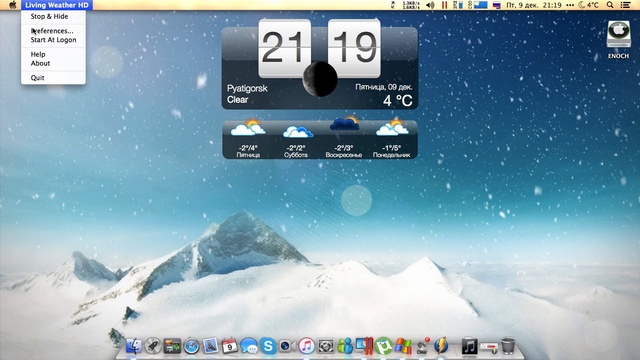Open Messages chat bubble in dock
The height and width of the screenshot is (360, 640).
point(249,346)
